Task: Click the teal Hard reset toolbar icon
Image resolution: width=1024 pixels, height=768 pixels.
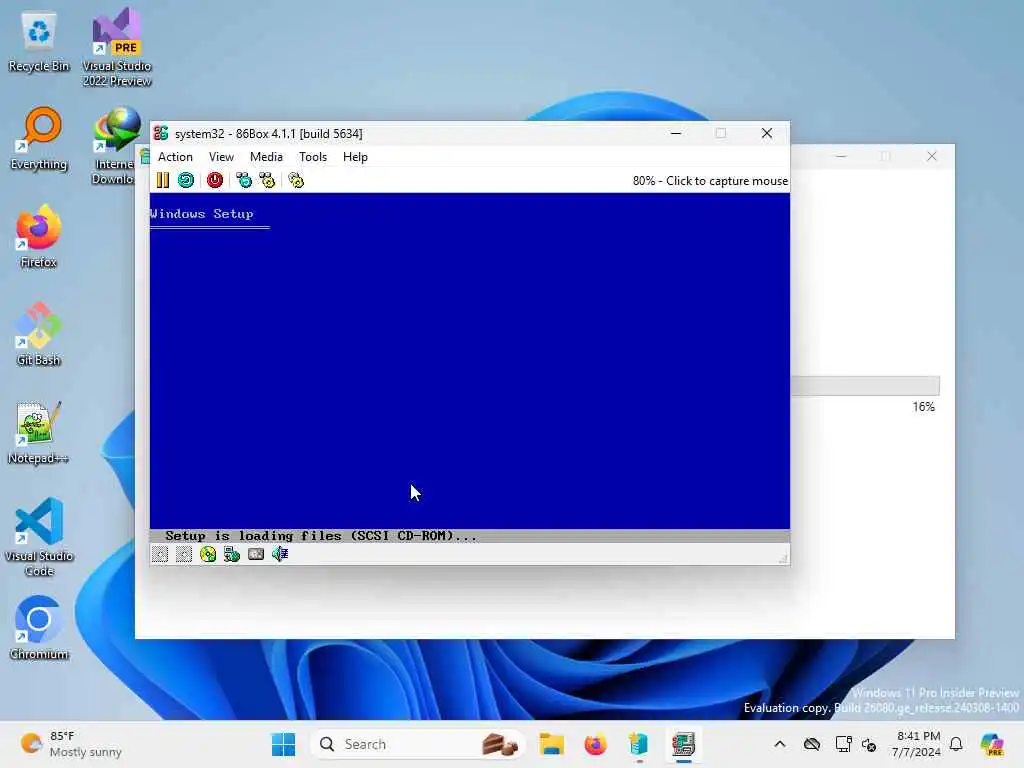Action: pyautogui.click(x=186, y=180)
